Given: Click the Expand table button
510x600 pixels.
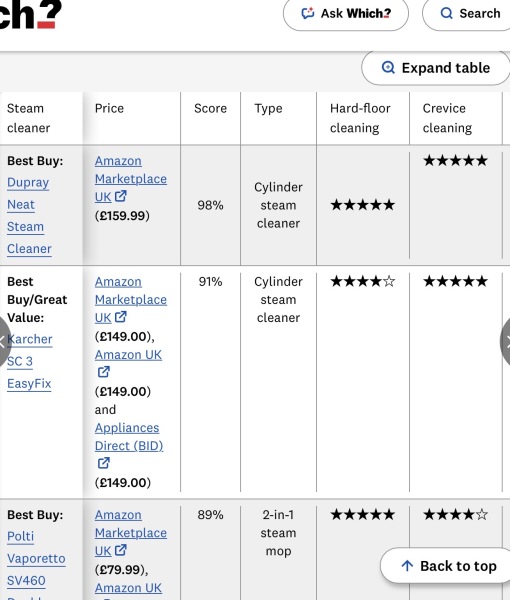Looking at the screenshot, I should pyautogui.click(x=435, y=68).
